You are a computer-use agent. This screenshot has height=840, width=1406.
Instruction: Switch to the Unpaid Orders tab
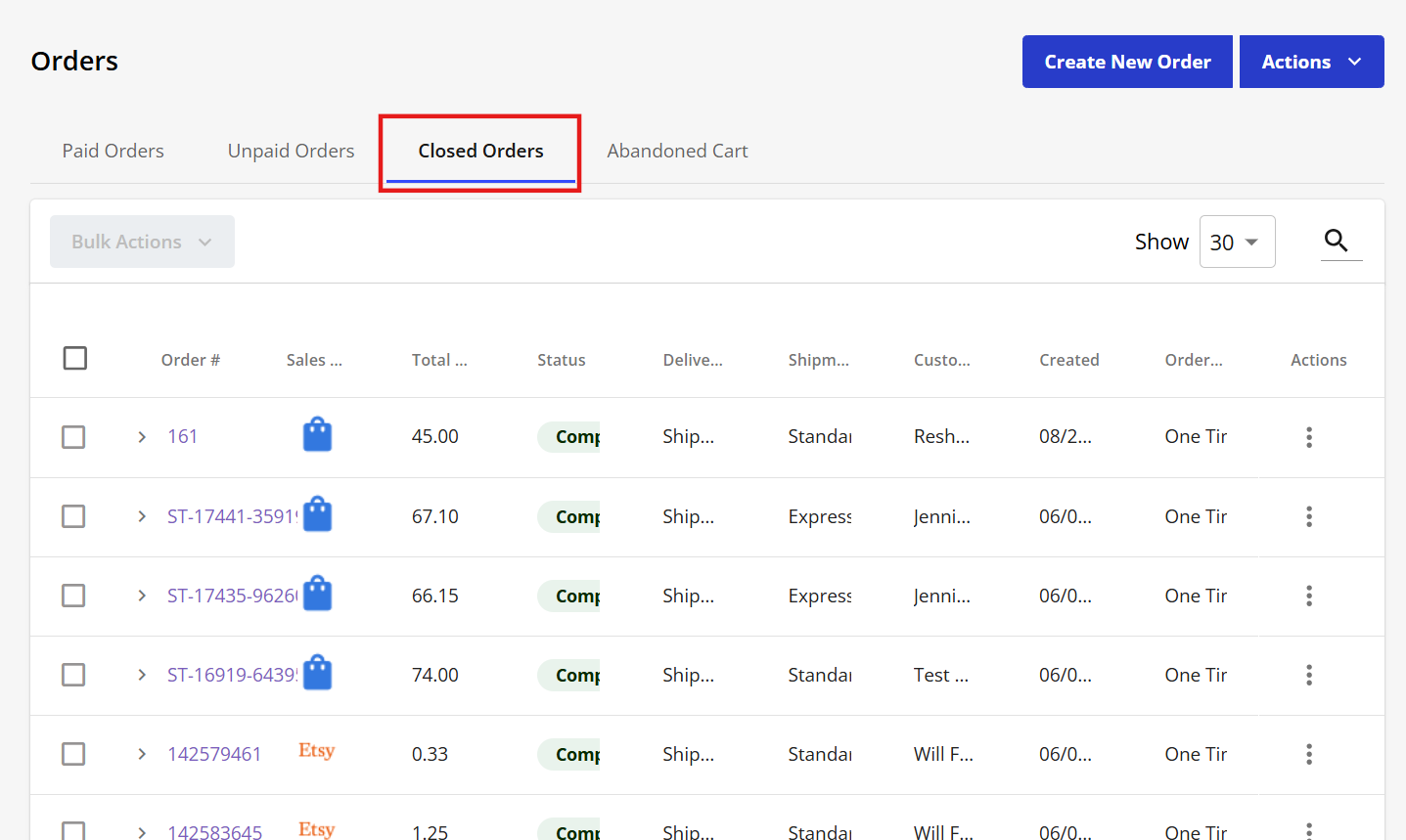291,151
